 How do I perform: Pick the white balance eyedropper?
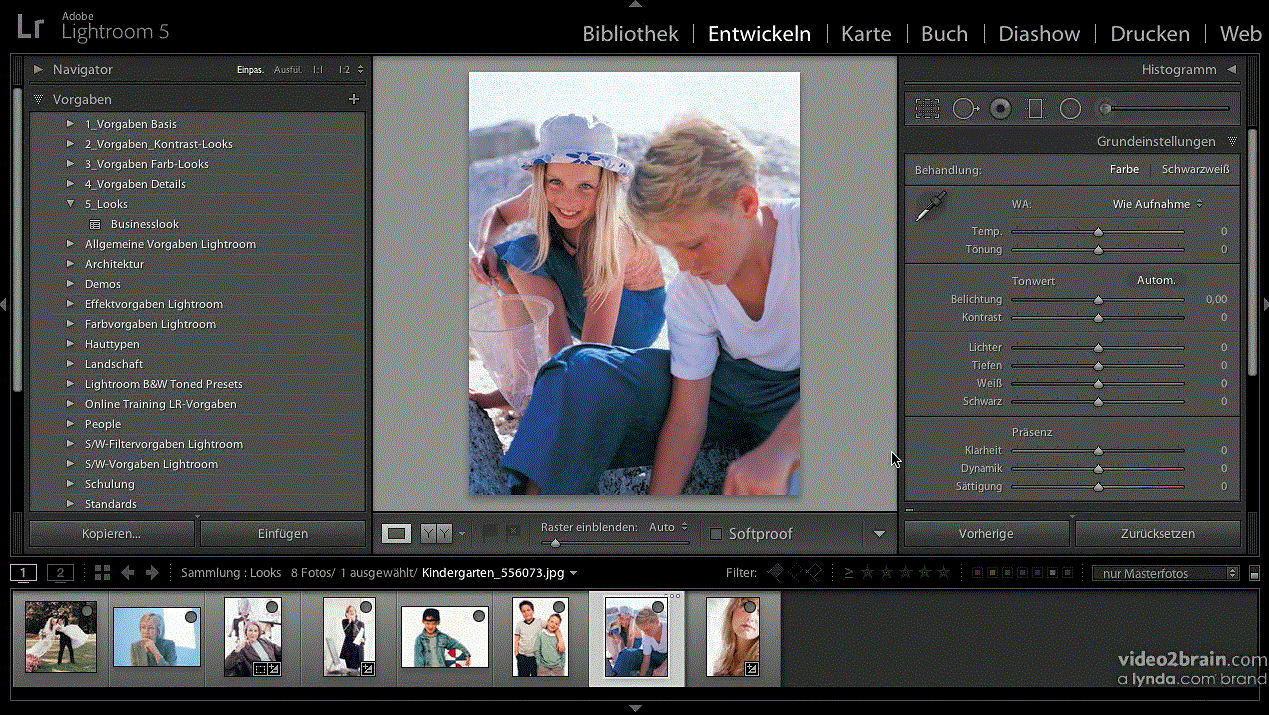pos(931,208)
